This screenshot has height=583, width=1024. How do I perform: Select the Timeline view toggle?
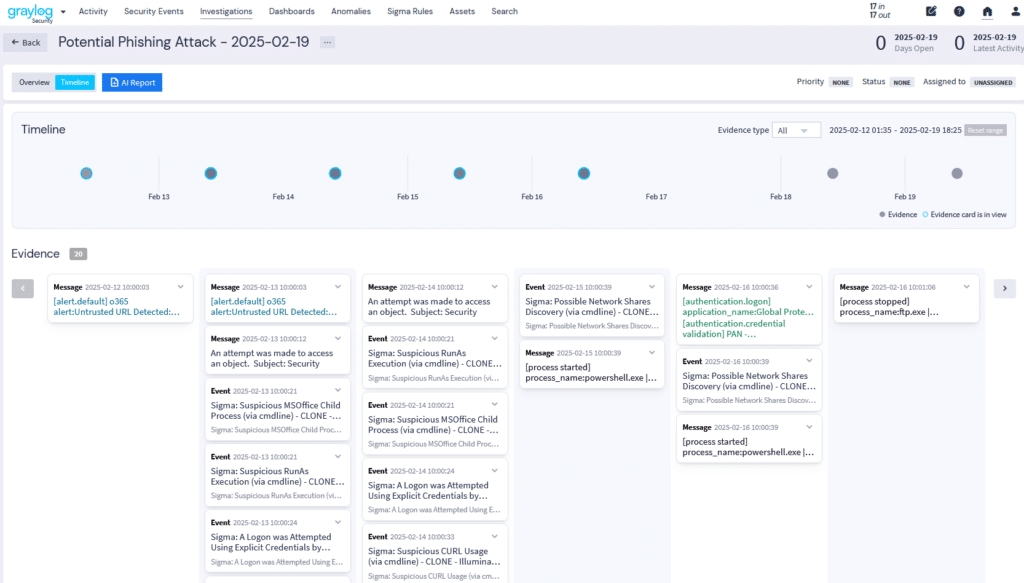[x=75, y=83]
